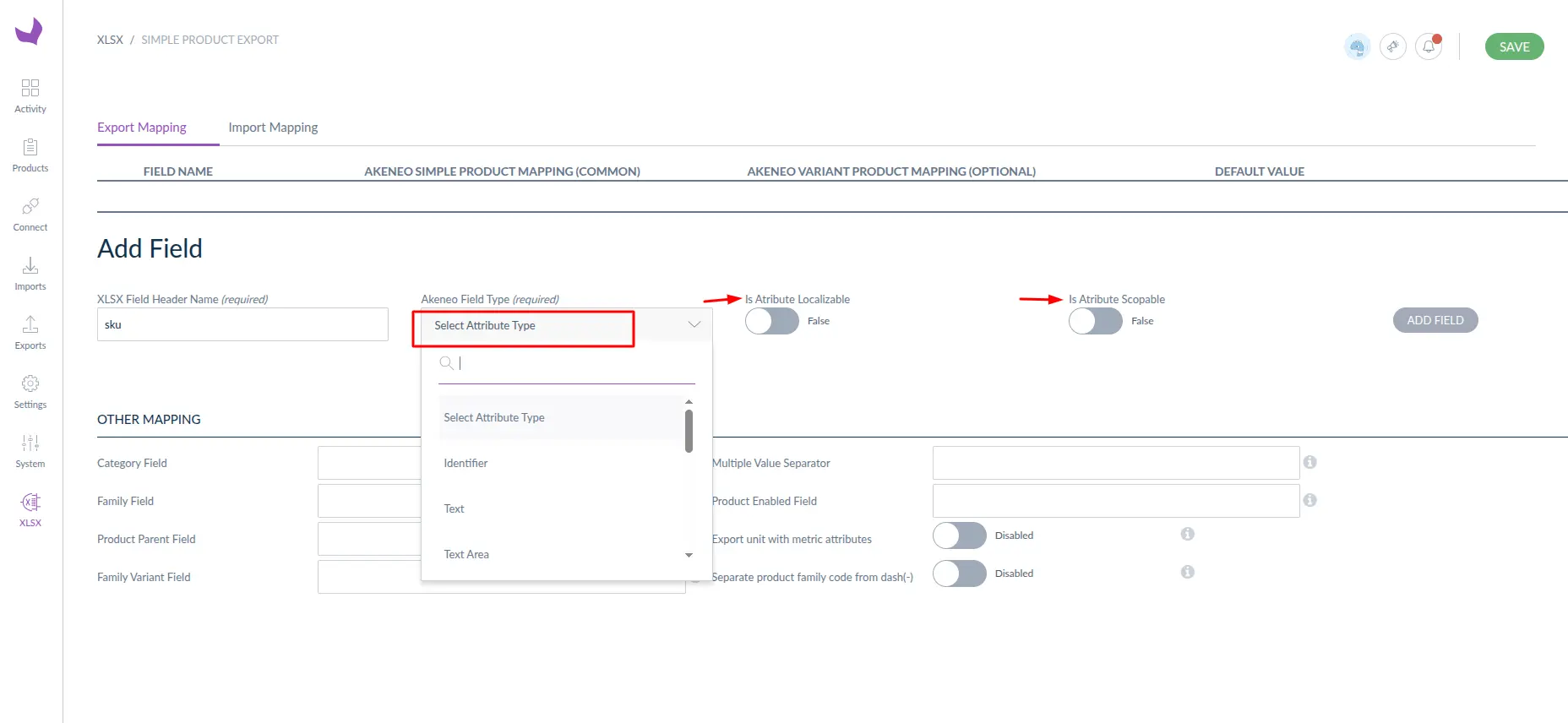Click the 'DEFAULT VALUE' column header
1568x723 pixels.
[x=1260, y=171]
